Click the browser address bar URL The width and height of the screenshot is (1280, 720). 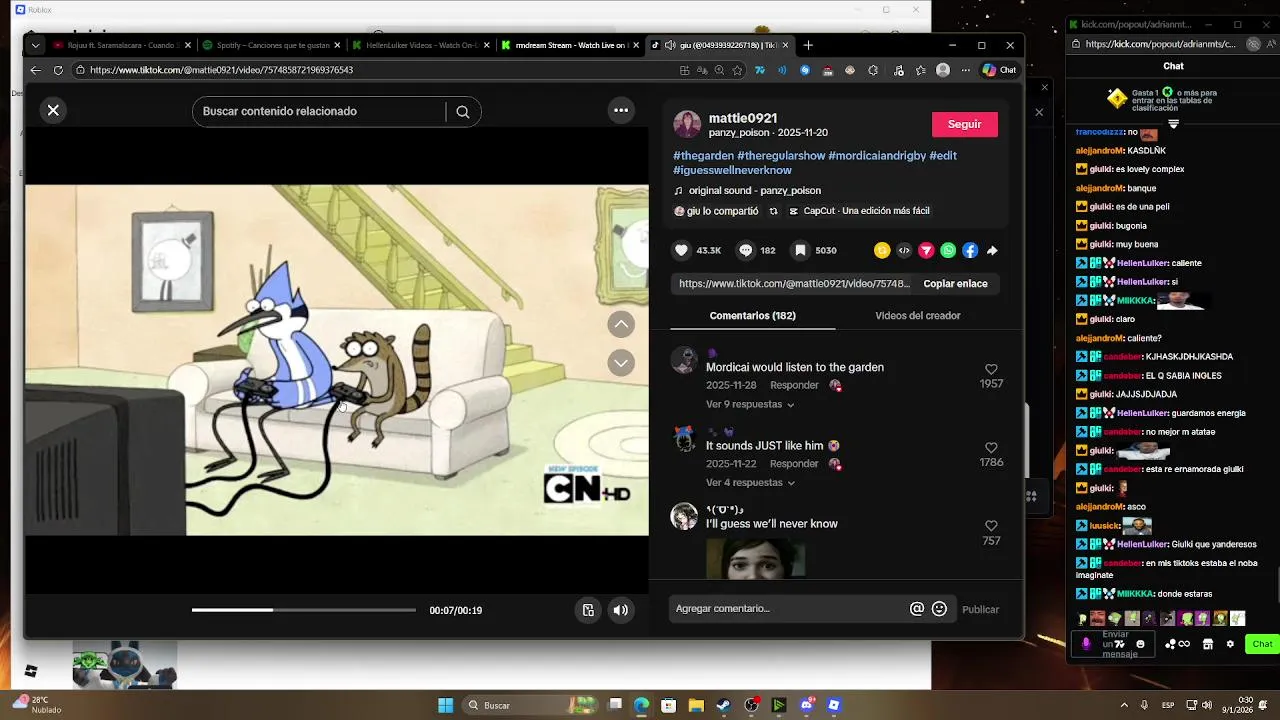pyautogui.click(x=221, y=70)
